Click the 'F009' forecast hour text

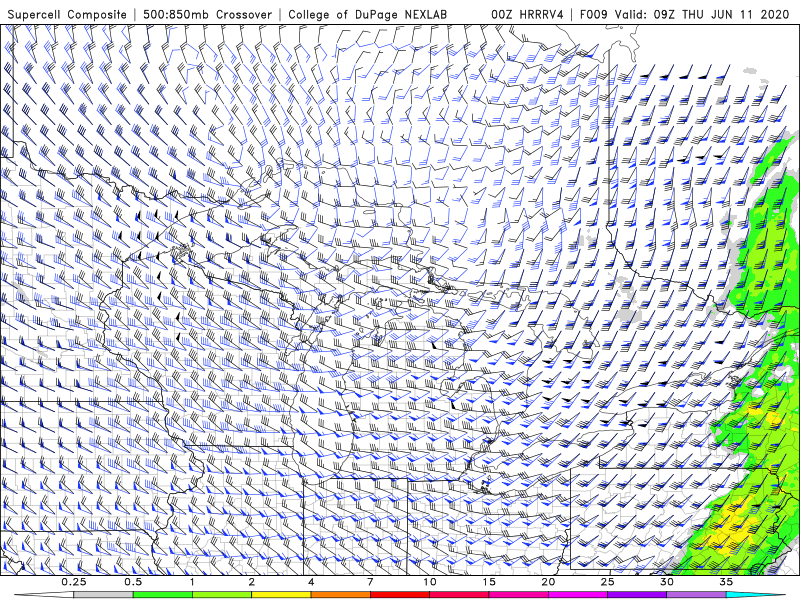(x=593, y=14)
